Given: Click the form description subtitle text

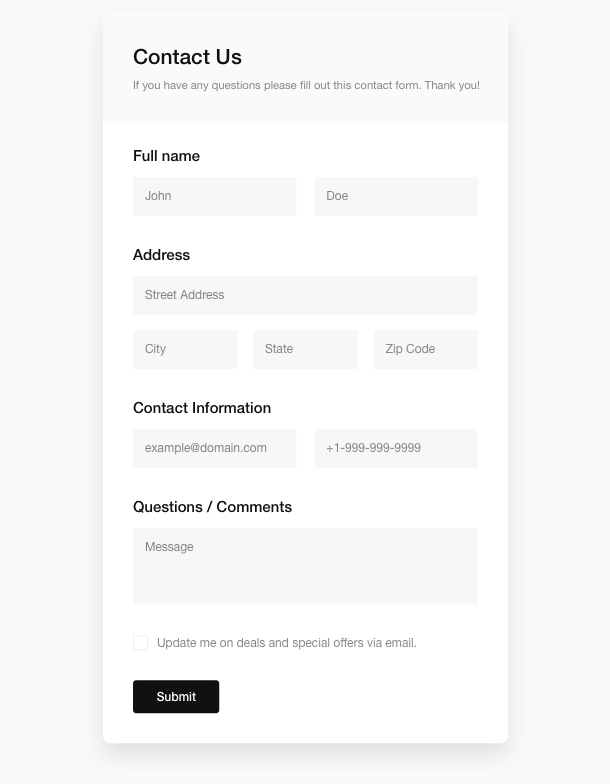Looking at the screenshot, I should point(306,86).
